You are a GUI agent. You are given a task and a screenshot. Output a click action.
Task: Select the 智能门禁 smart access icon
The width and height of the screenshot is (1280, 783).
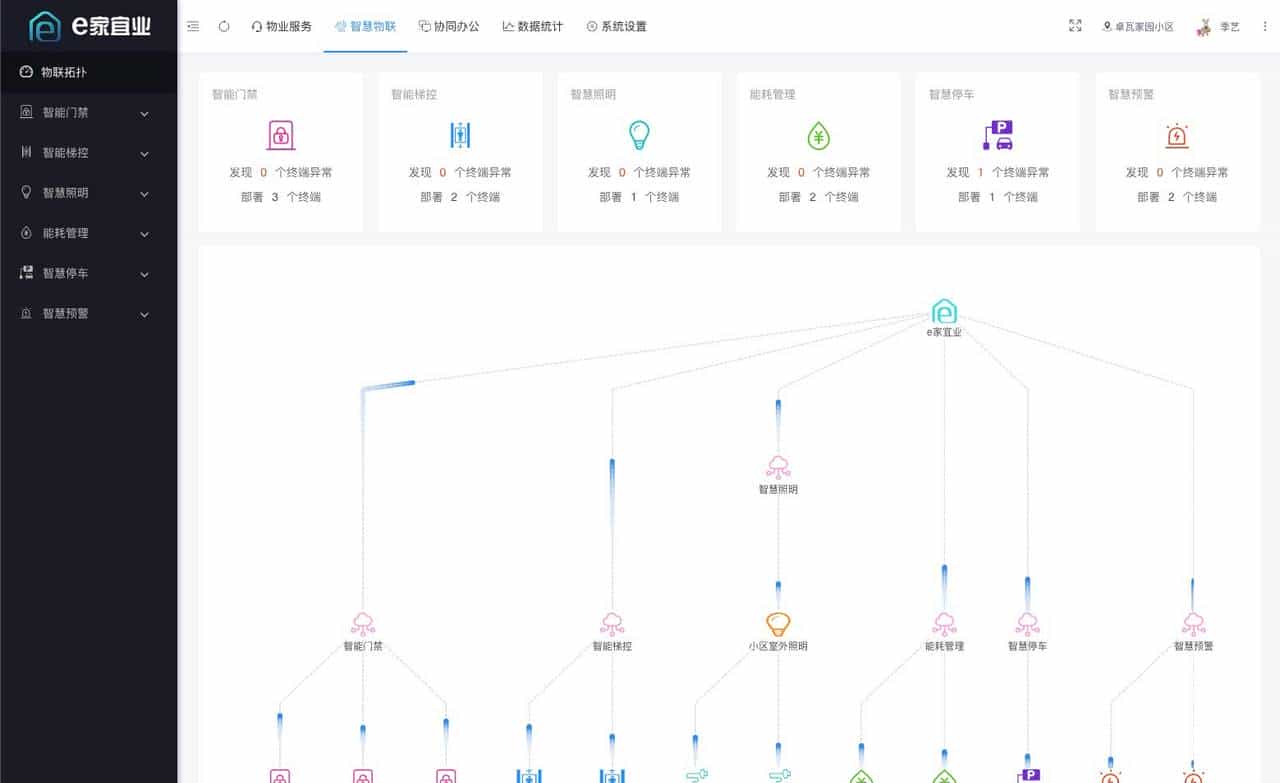point(280,133)
